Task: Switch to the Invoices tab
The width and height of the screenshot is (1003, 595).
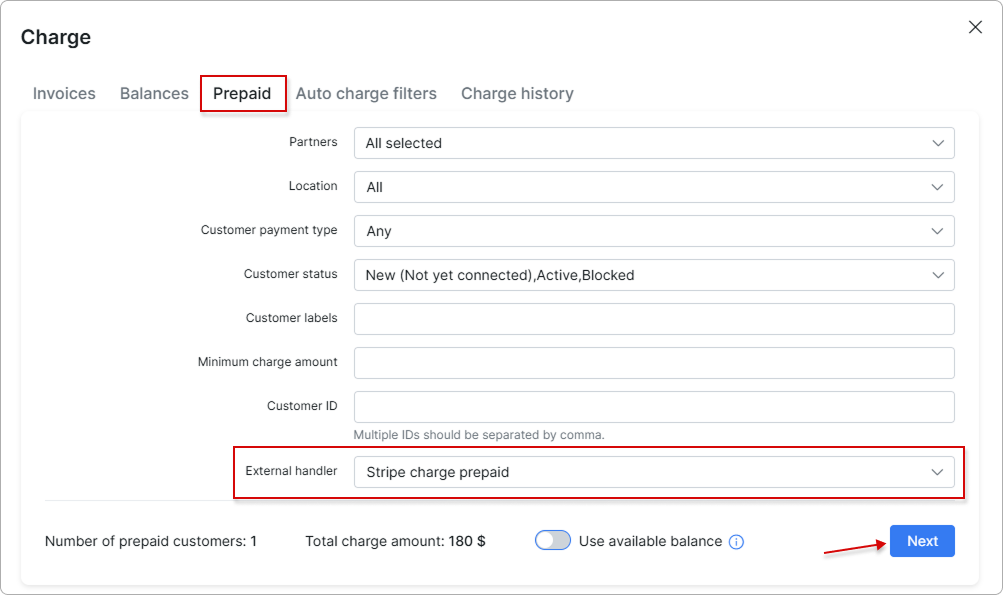Action: [64, 94]
